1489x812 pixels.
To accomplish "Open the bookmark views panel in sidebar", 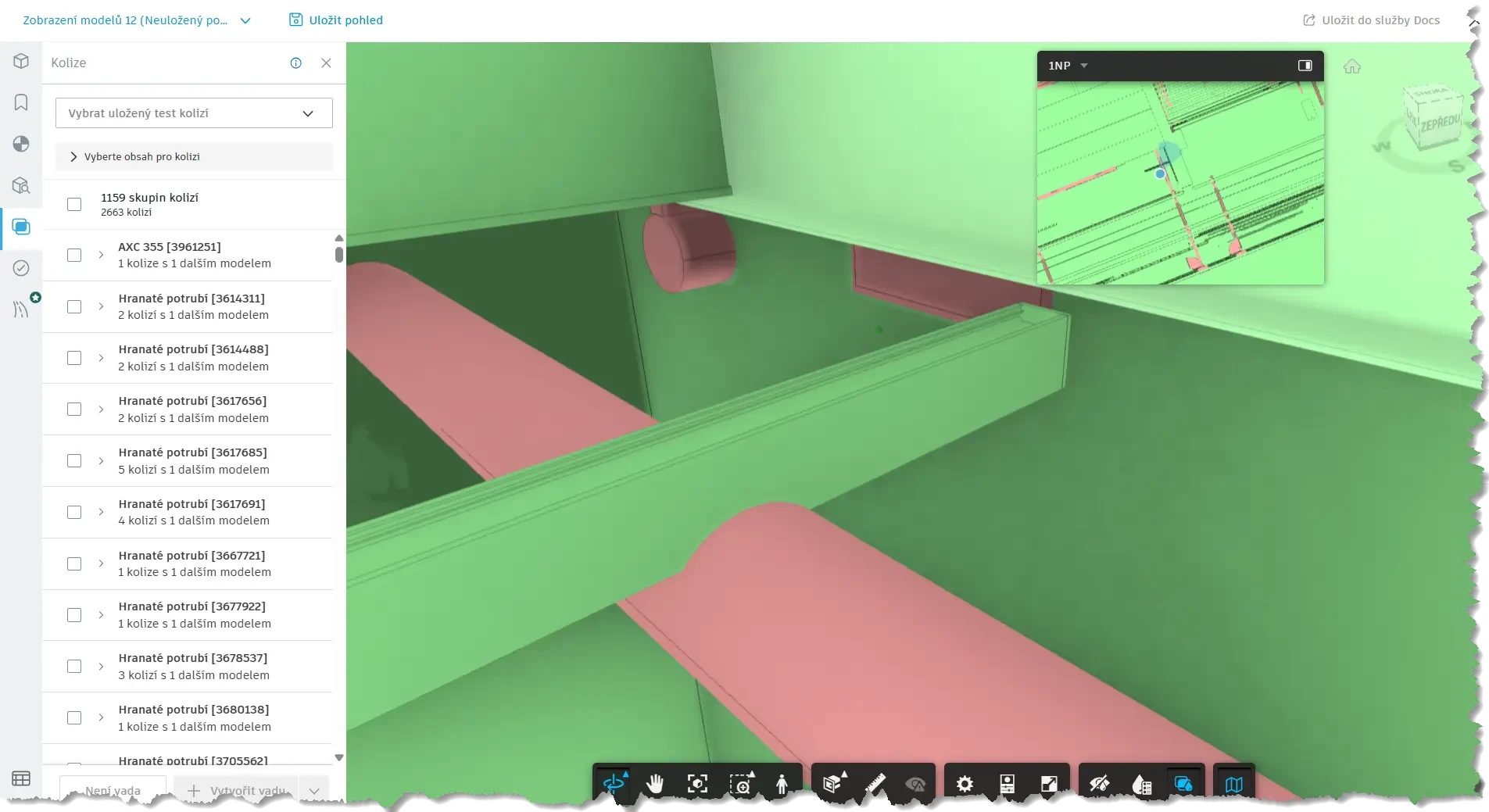I will pos(21,102).
